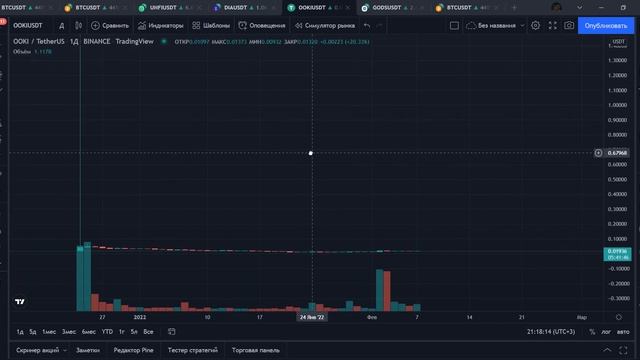Take a chart snapshot with camera icon

coord(569,26)
